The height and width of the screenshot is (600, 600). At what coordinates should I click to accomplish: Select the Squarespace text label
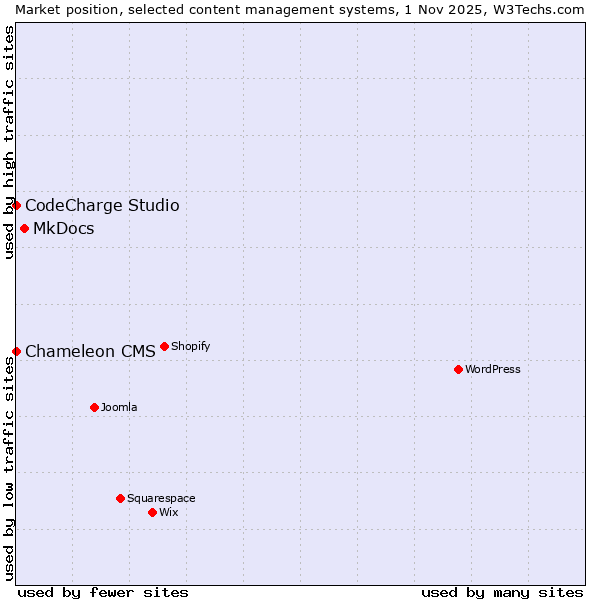(161, 499)
